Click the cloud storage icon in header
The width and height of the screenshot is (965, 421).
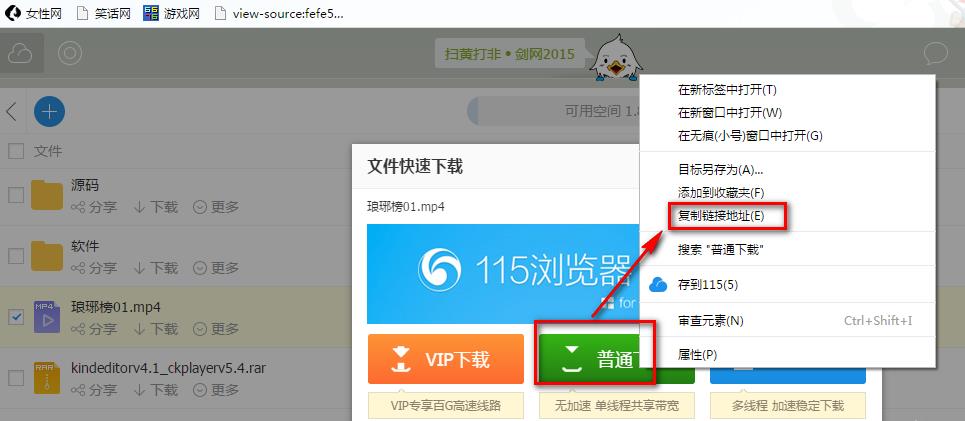(x=20, y=54)
